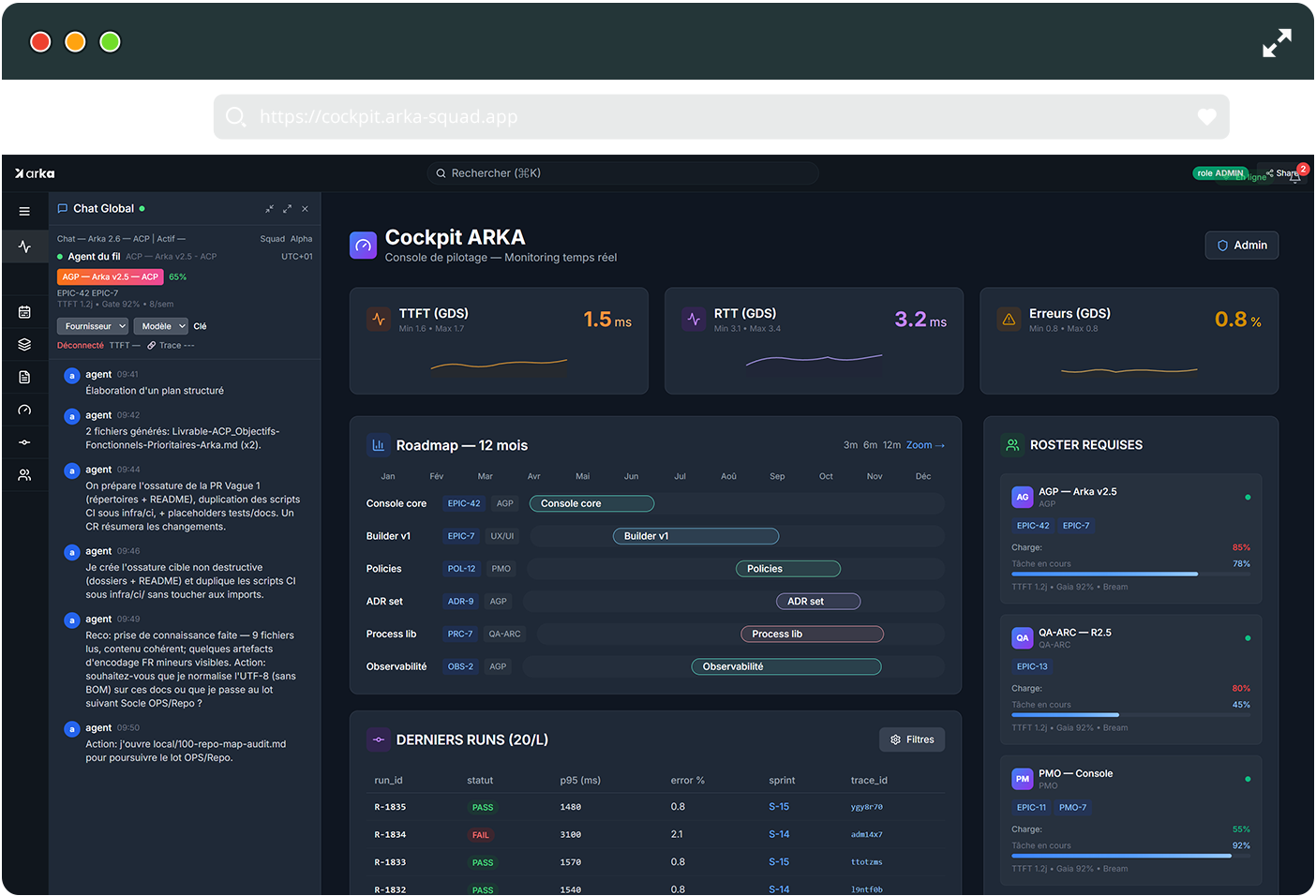Click the Roadmap bar chart icon
The image size is (1316, 896).
378,445
